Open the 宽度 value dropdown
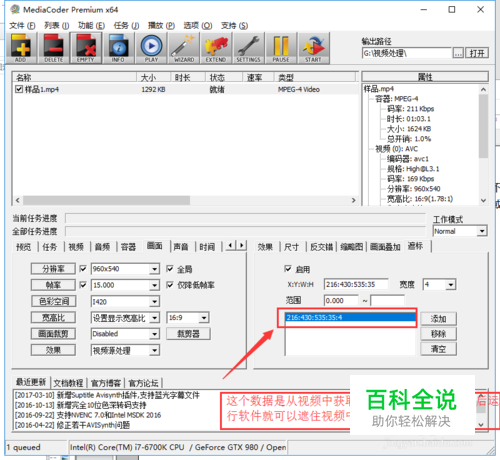This screenshot has height=460, width=500. coord(451,285)
